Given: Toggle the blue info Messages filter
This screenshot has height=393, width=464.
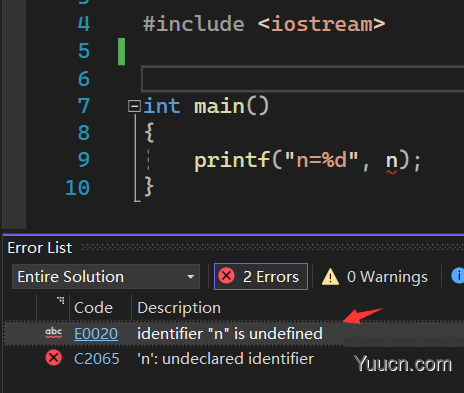Looking at the screenshot, I should coord(458,276).
